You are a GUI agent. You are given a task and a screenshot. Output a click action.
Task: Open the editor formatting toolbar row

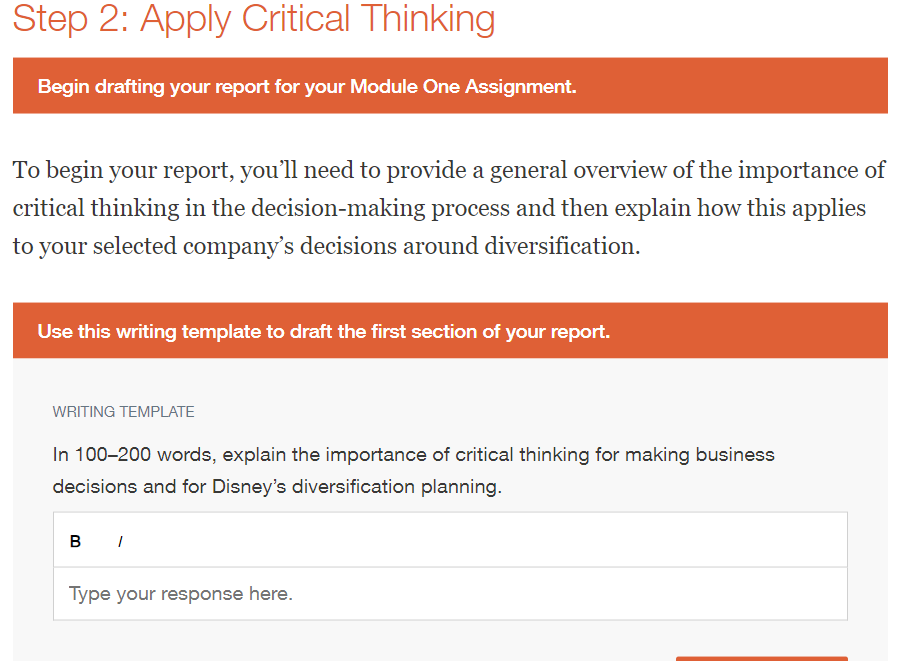point(450,541)
